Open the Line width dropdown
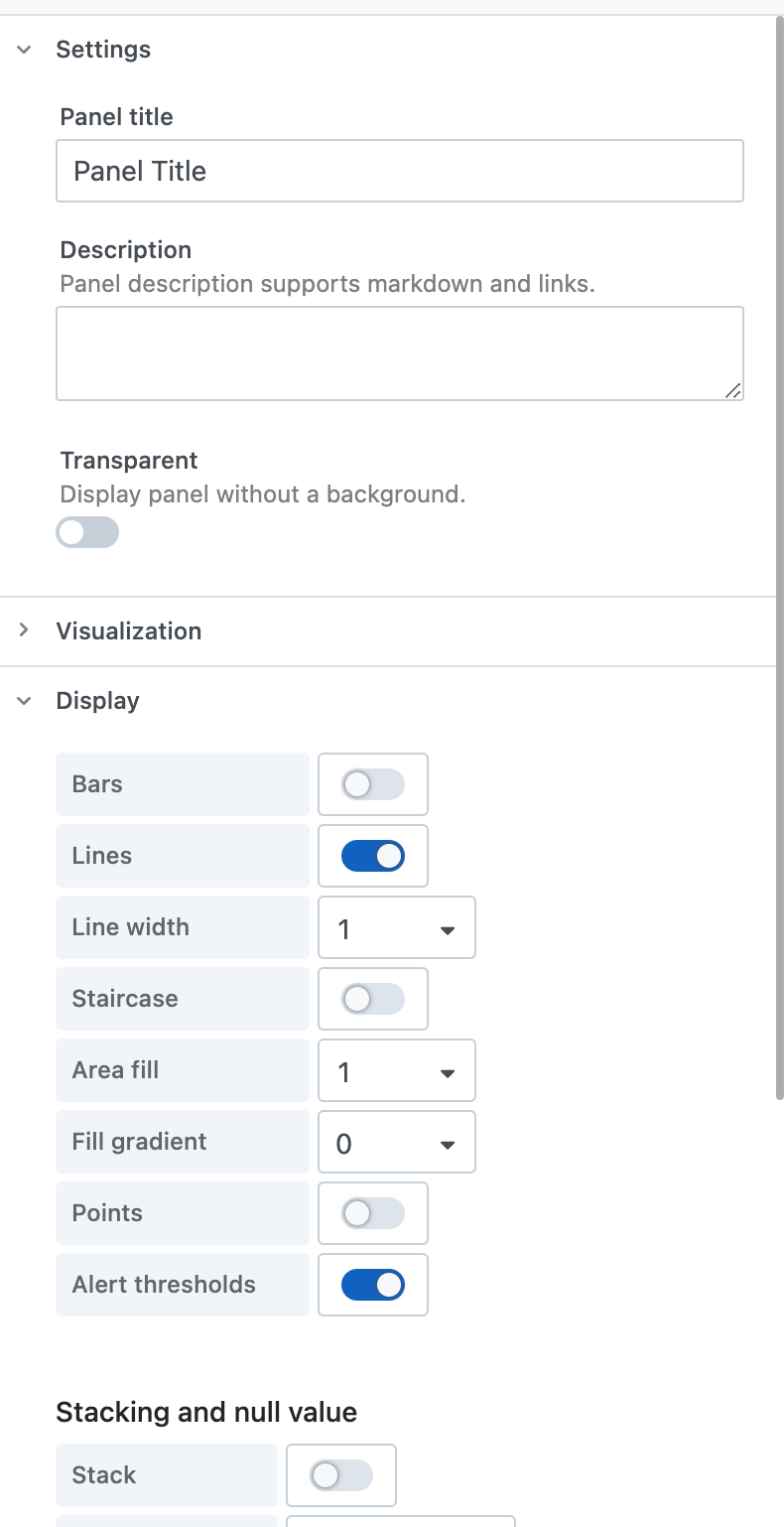 click(397, 927)
